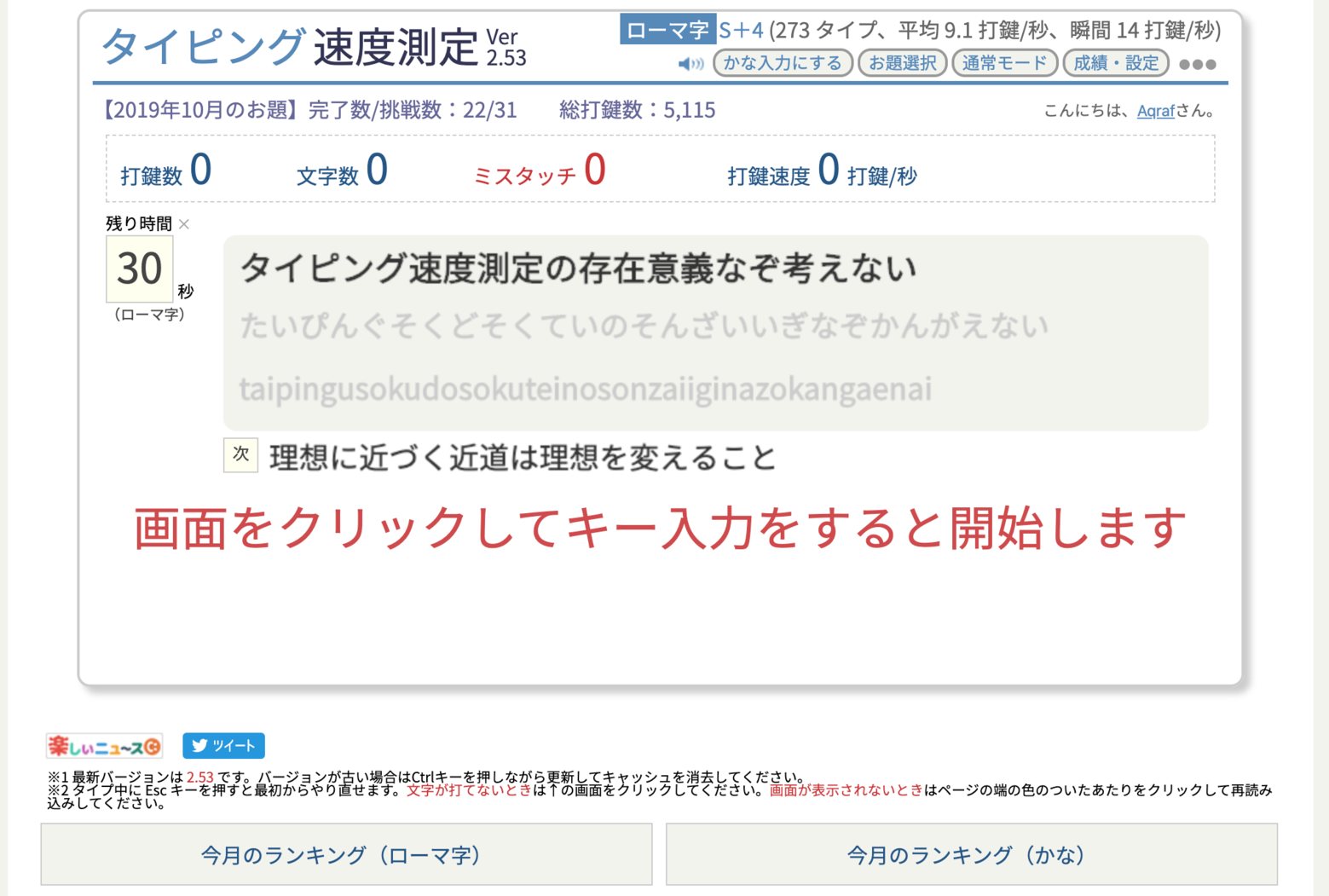Switch to kana input with かな入力にする
This screenshot has width=1329, height=896.
tap(782, 63)
